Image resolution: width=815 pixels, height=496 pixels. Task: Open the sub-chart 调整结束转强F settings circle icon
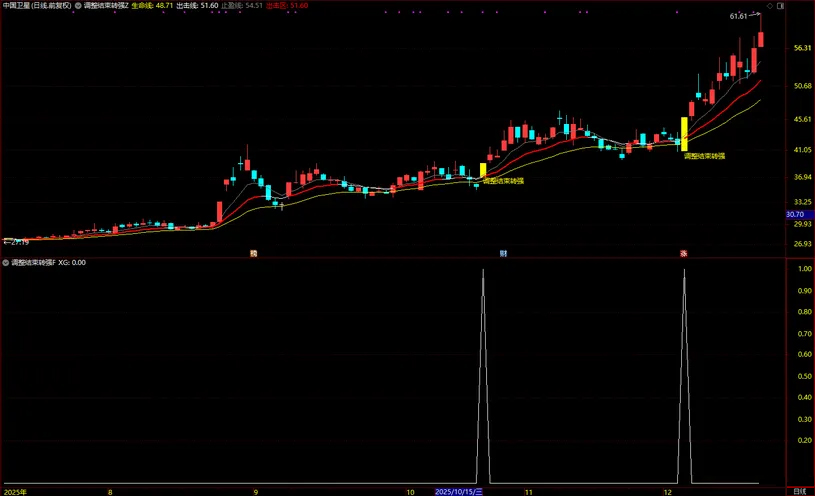coord(6,263)
